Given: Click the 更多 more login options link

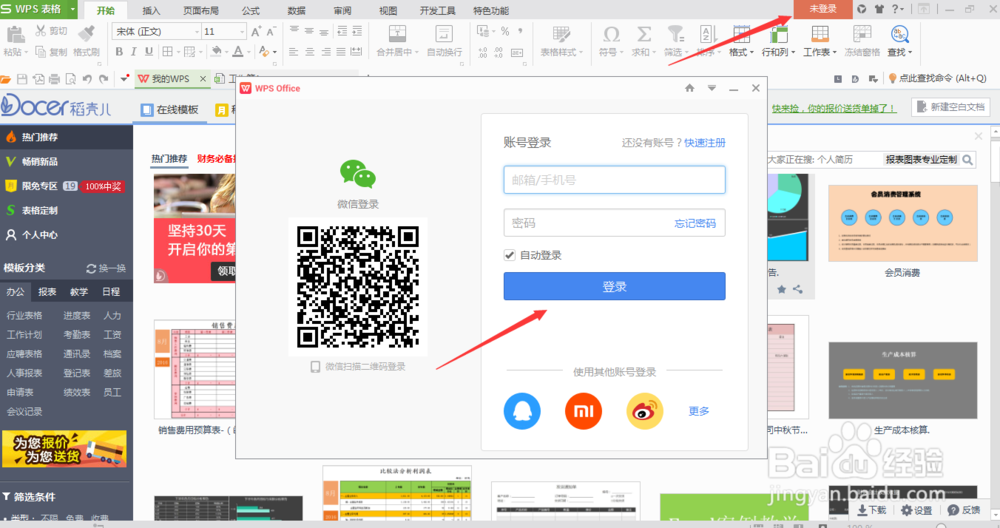Looking at the screenshot, I should pyautogui.click(x=699, y=411).
